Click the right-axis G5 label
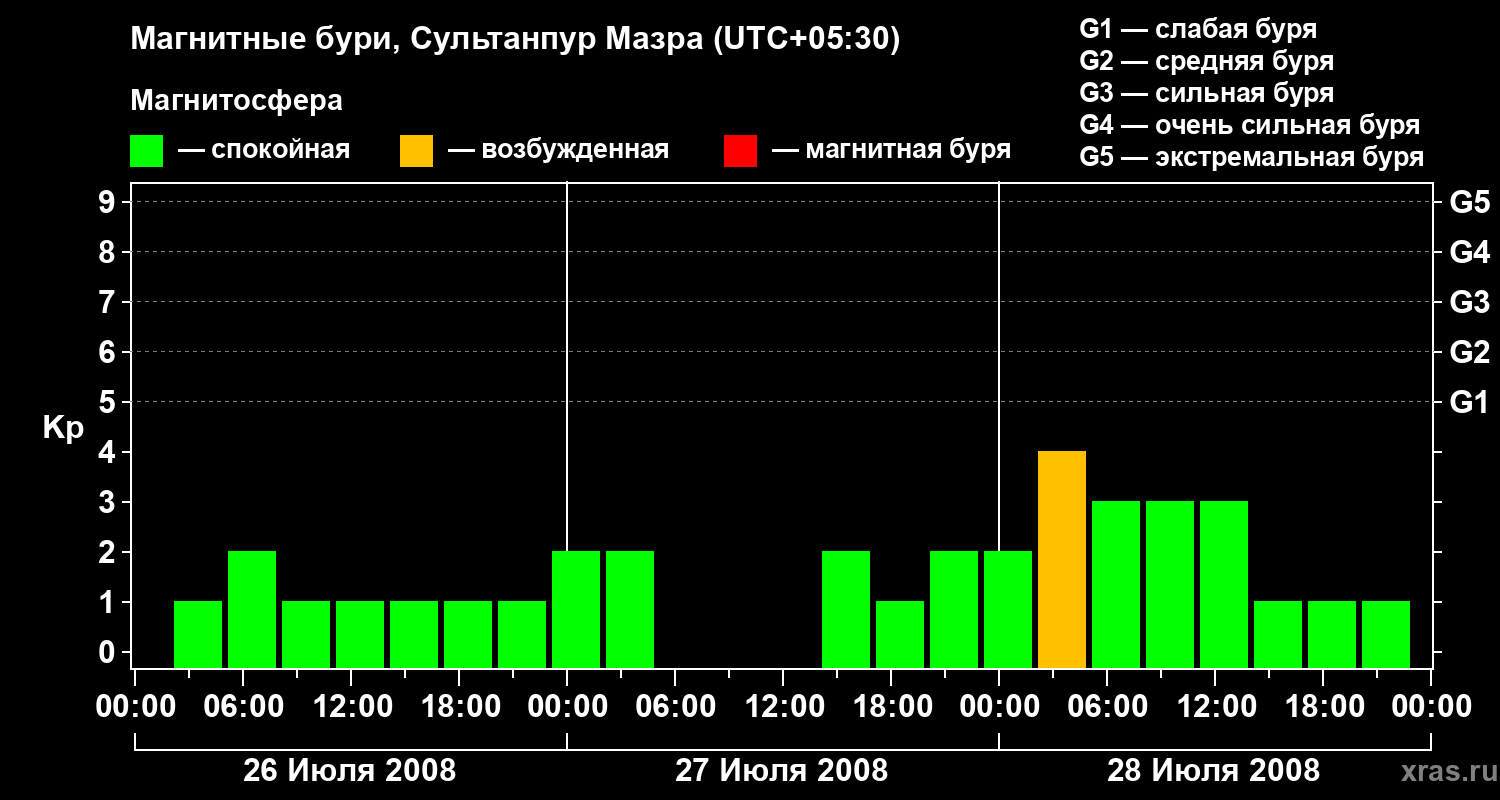Image resolution: width=1500 pixels, height=800 pixels. coord(1469,202)
